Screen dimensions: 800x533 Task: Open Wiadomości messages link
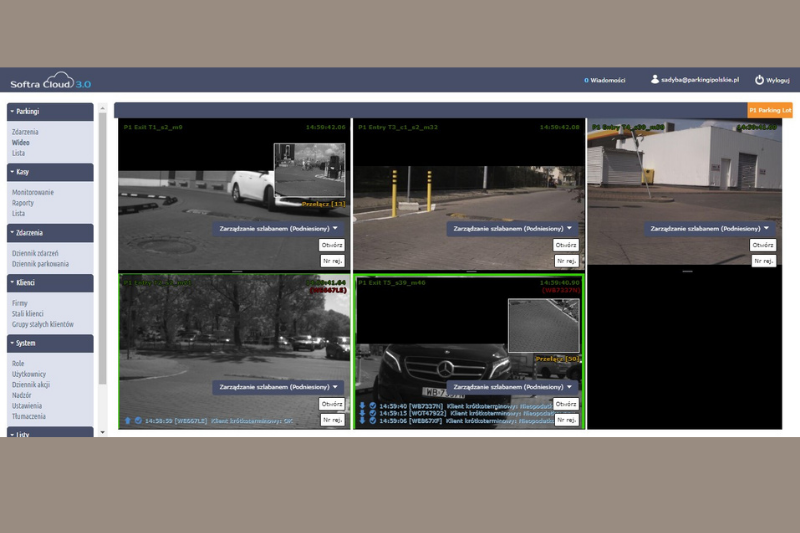[605, 80]
